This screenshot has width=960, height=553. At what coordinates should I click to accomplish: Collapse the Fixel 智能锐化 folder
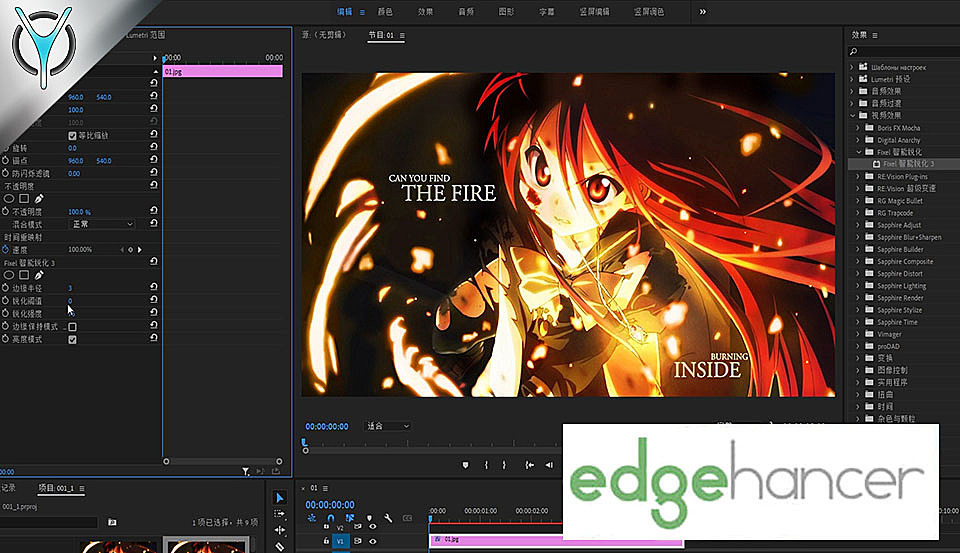(858, 152)
